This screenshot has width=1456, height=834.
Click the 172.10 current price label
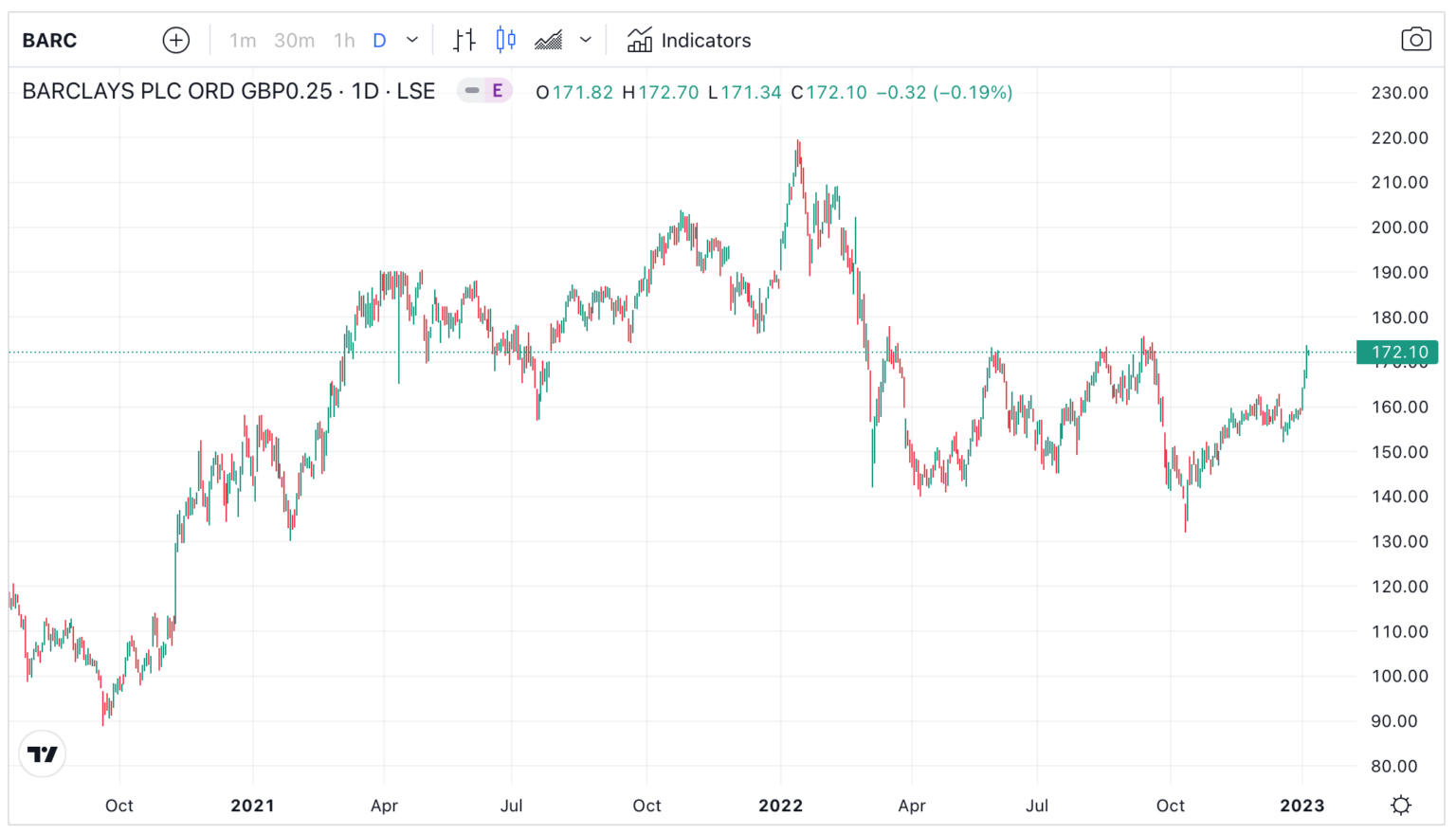(x=1398, y=353)
